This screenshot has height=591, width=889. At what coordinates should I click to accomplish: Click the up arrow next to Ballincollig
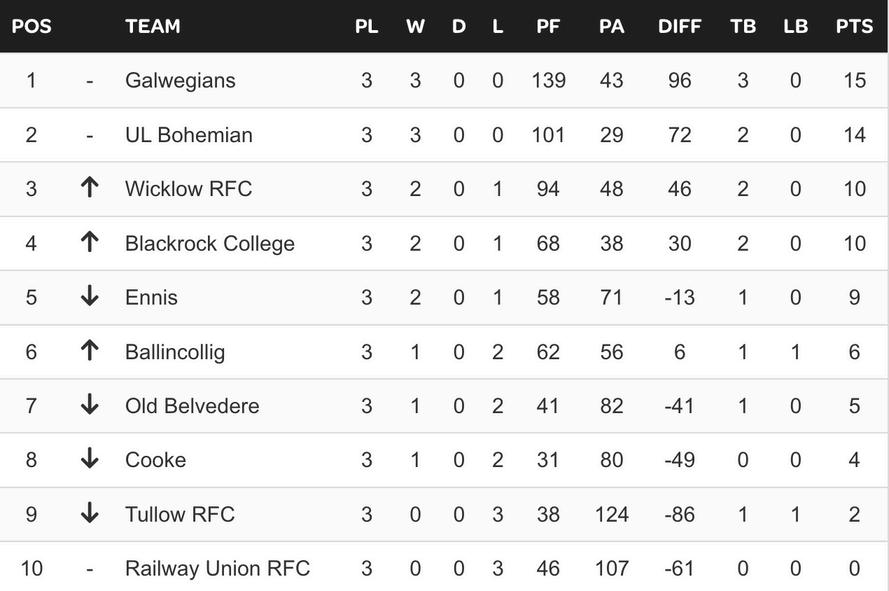click(x=90, y=350)
